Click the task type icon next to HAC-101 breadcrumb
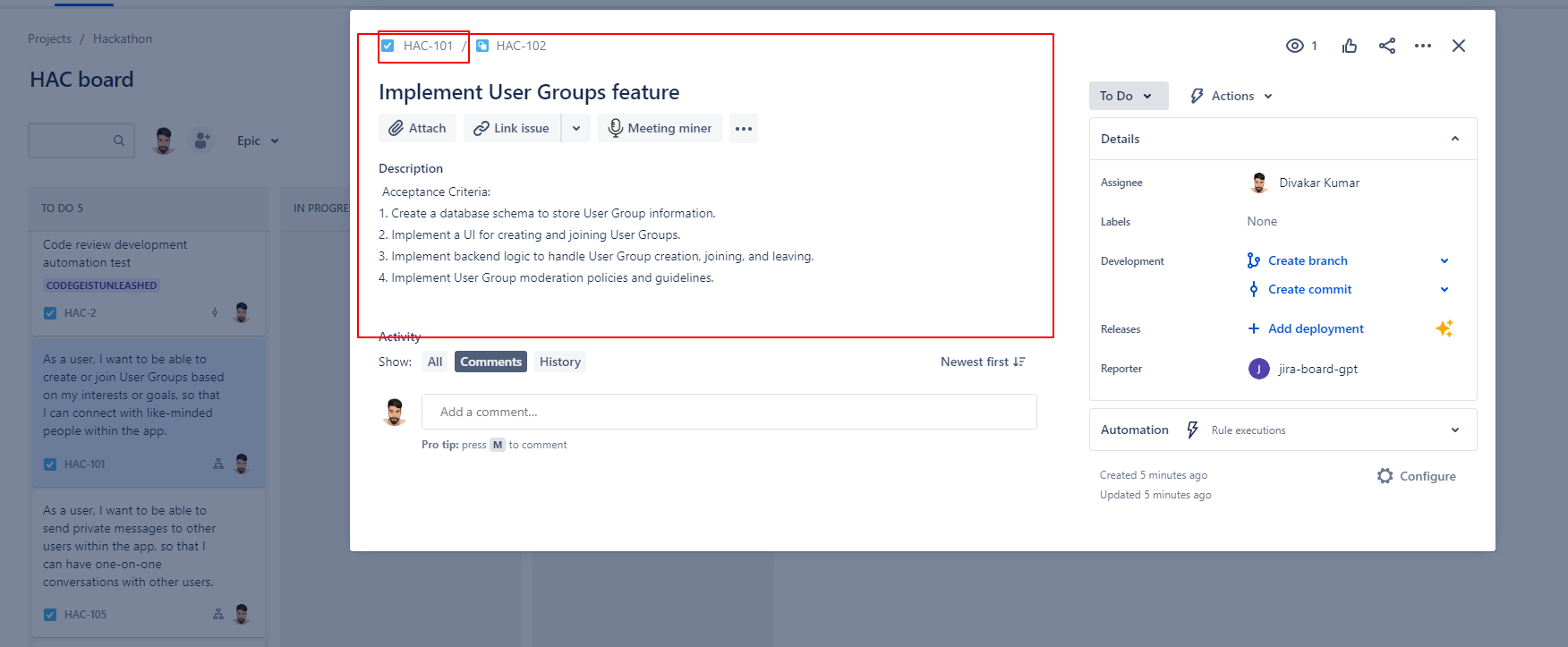The height and width of the screenshot is (647, 1568). pos(388,46)
